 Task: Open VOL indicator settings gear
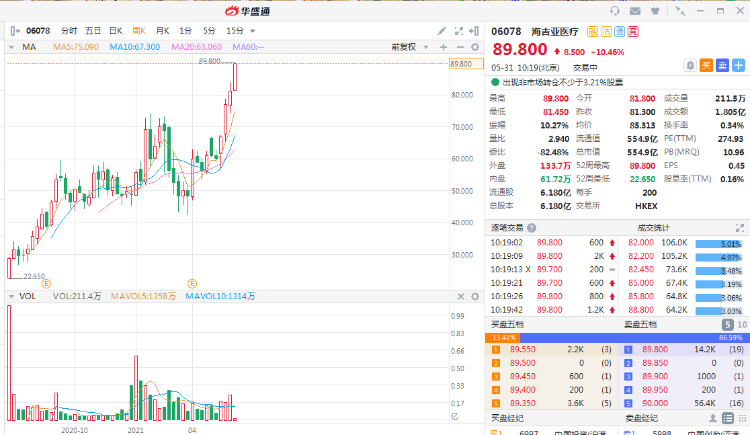point(475,297)
